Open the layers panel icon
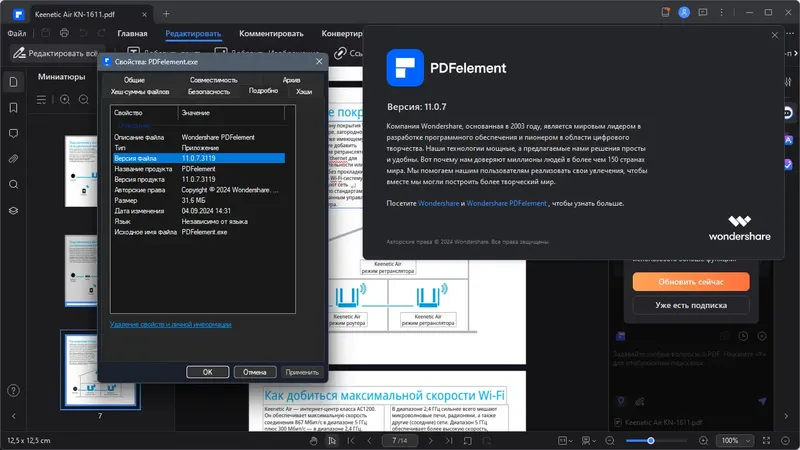Screen dimensions: 800x450 click(14, 211)
